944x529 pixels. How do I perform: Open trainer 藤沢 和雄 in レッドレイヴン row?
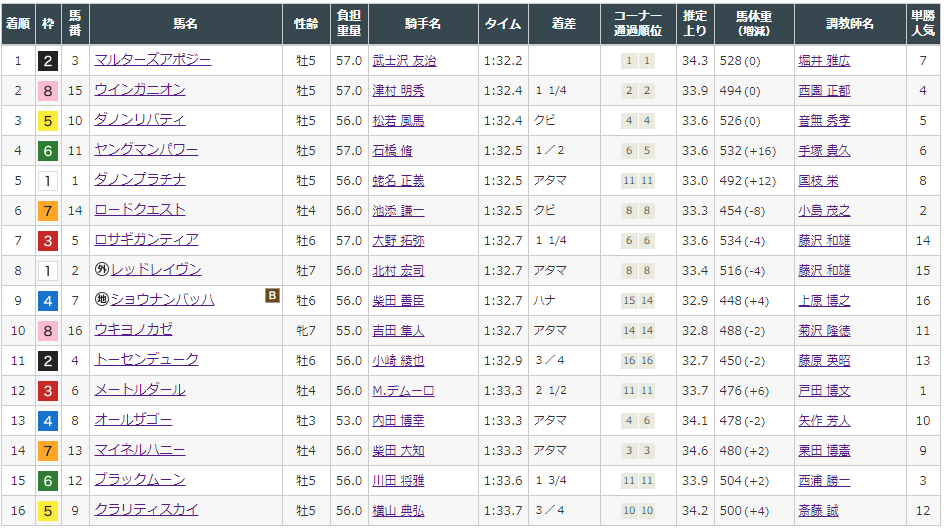pos(824,271)
